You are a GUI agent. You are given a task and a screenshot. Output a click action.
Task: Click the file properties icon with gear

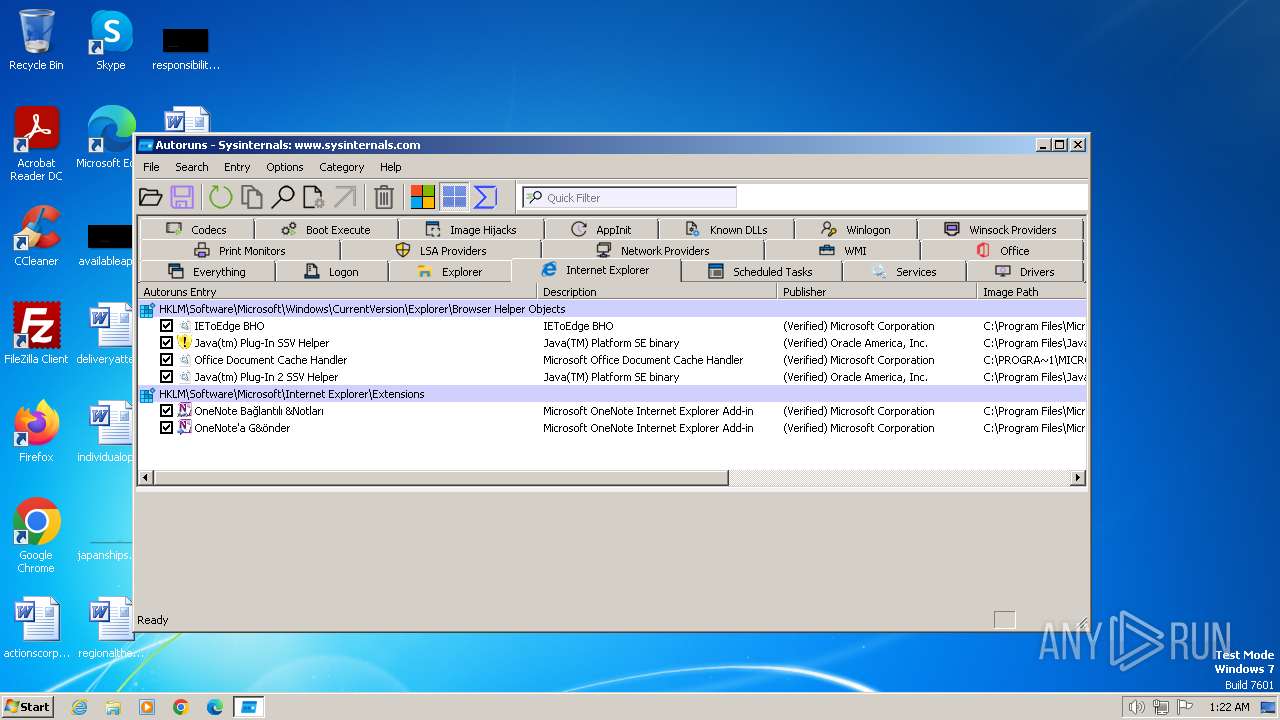[x=314, y=197]
